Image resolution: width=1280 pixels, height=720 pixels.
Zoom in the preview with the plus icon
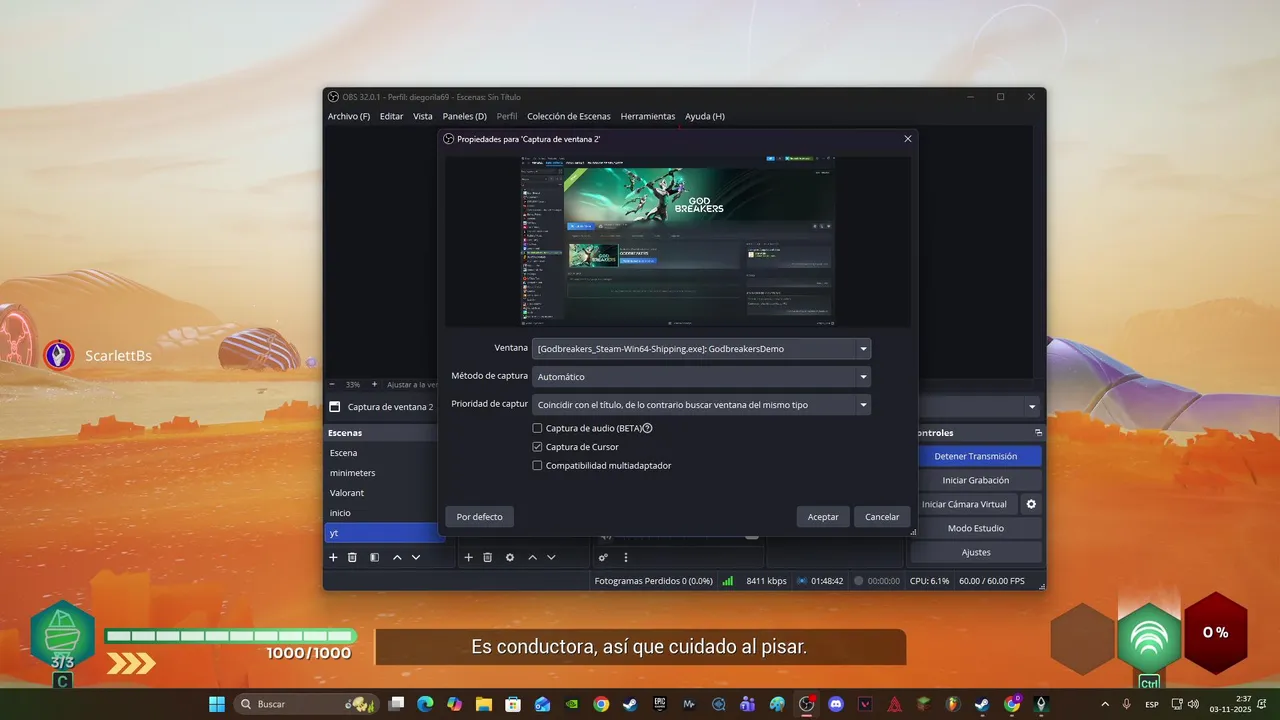pyautogui.click(x=374, y=384)
